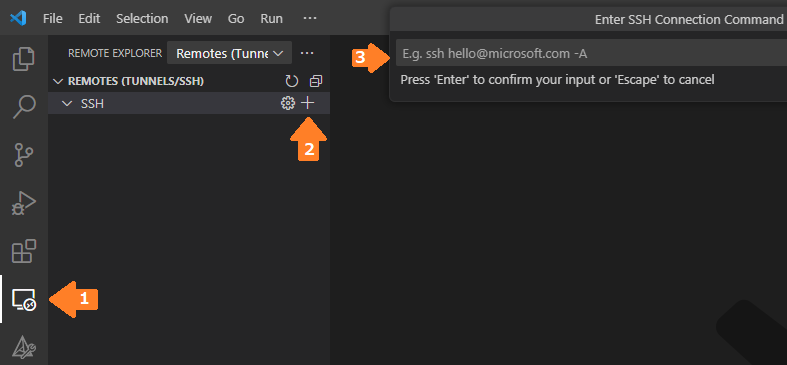Open the Search view icon
787x365 pixels.
click(x=24, y=107)
